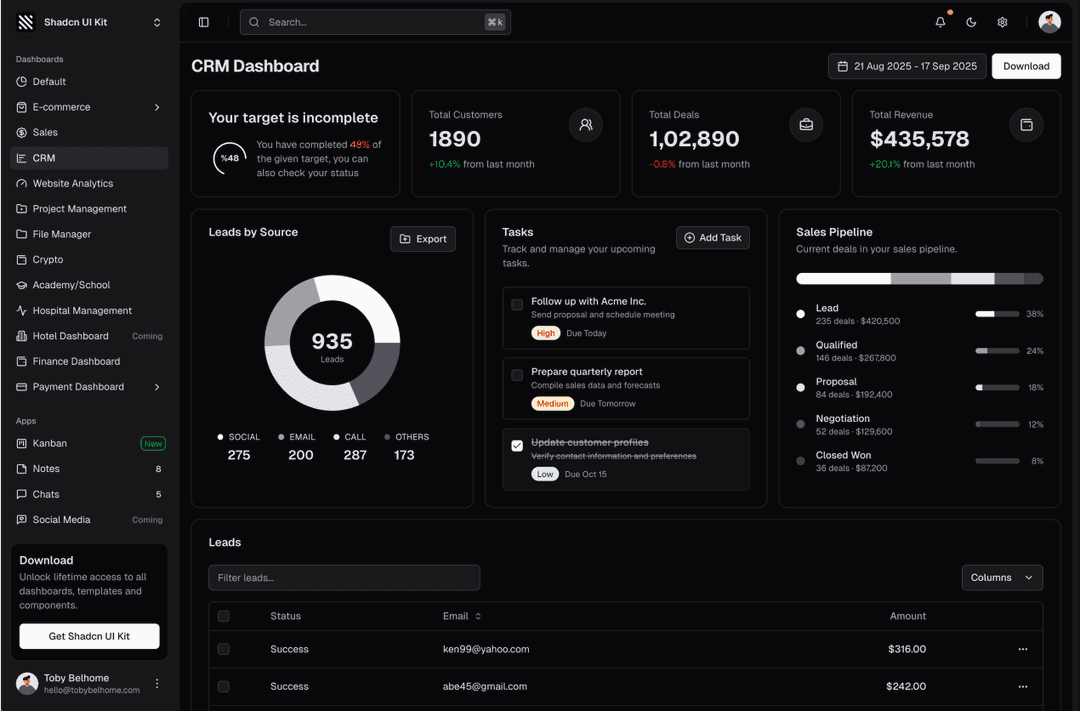1080x711 pixels.
Task: Switch to the Sales dashboard
Action: [46, 132]
